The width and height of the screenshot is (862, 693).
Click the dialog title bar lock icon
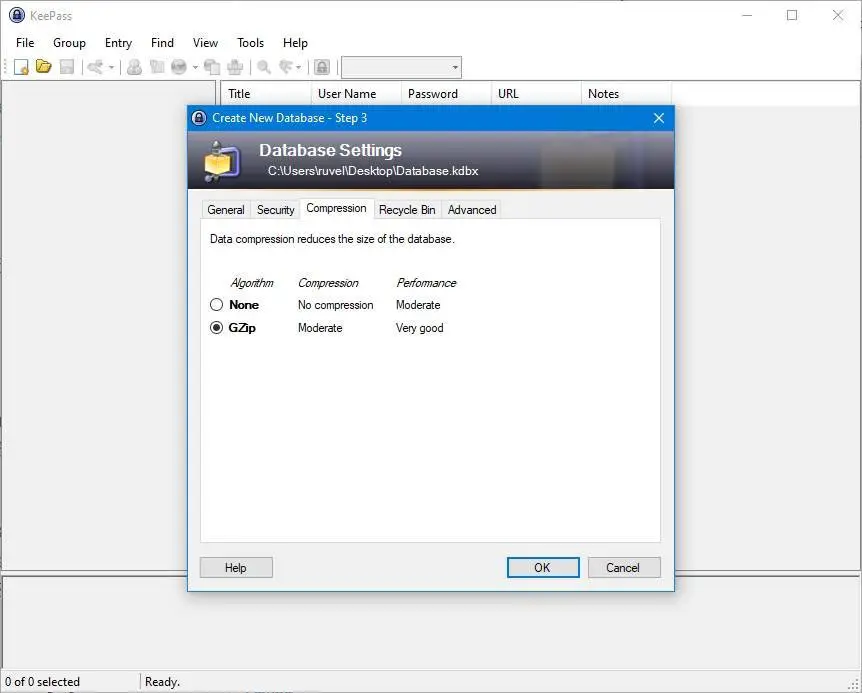(199, 118)
